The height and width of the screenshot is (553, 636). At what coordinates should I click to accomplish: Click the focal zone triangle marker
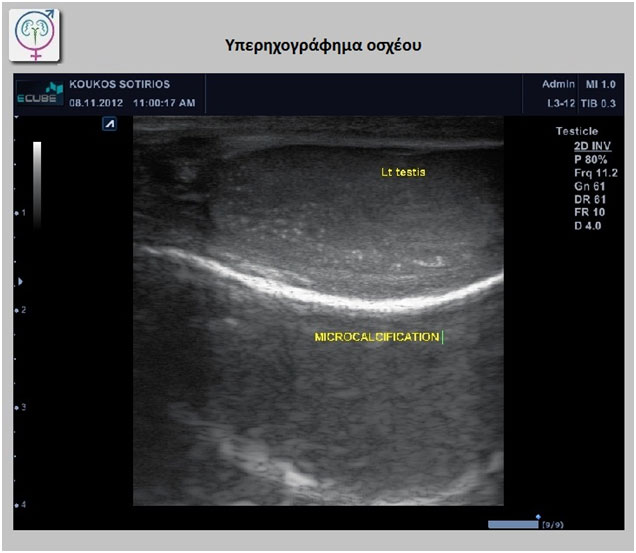[x=20, y=281]
